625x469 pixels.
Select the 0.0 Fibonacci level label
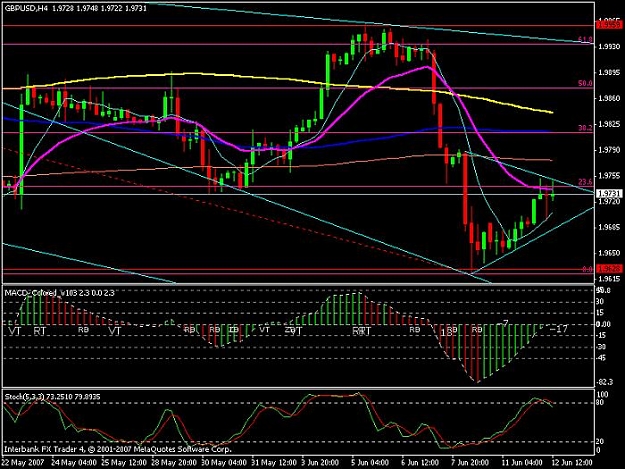coord(588,269)
